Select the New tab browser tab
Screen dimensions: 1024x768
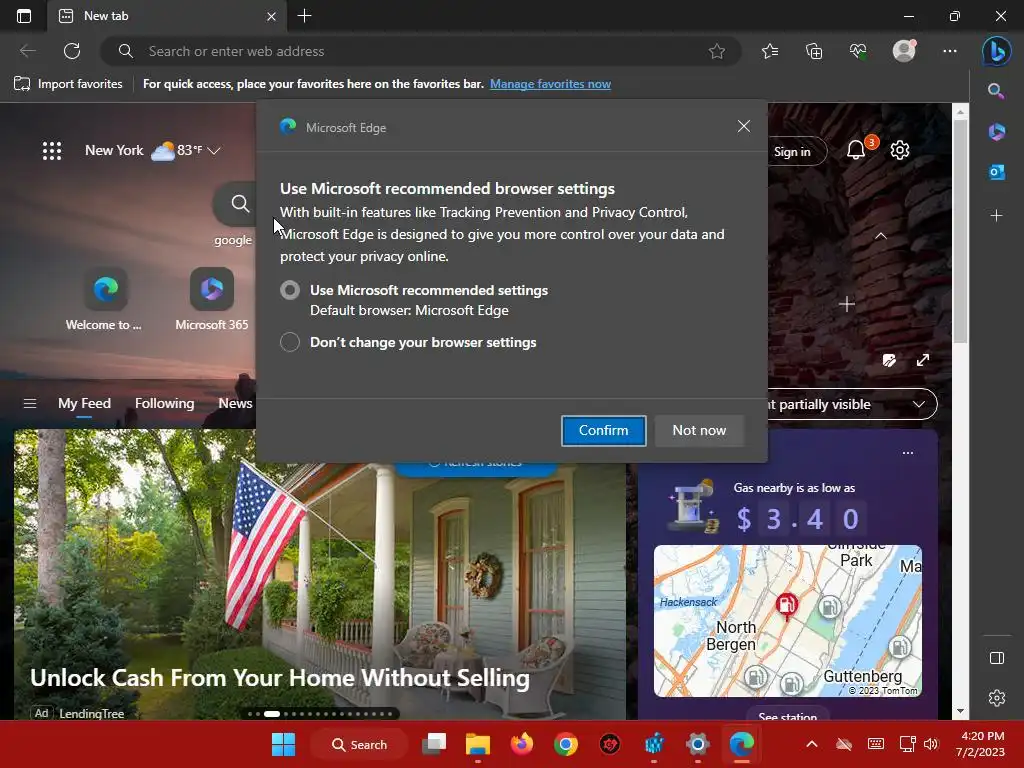pyautogui.click(x=167, y=16)
